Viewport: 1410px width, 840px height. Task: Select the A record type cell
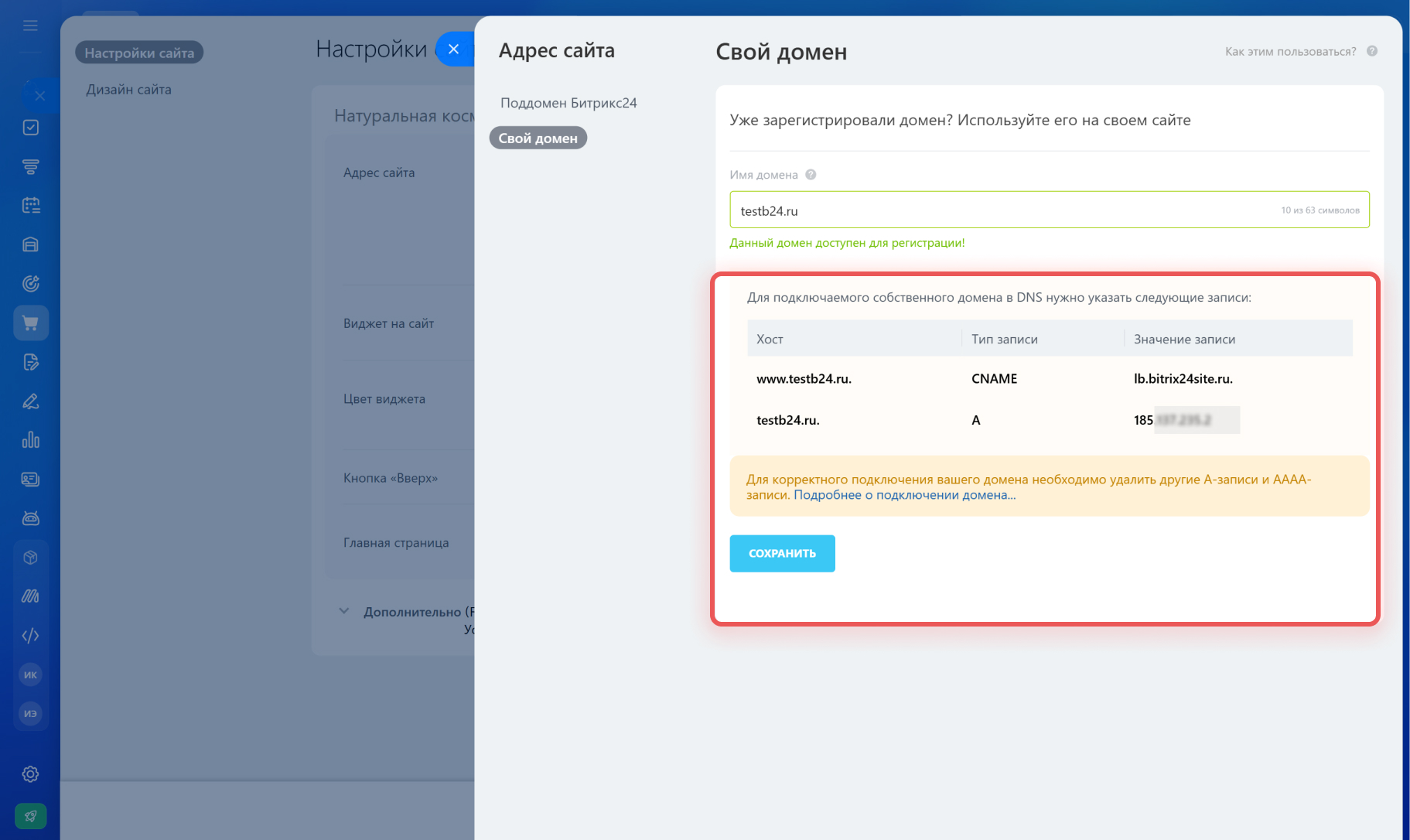[976, 420]
